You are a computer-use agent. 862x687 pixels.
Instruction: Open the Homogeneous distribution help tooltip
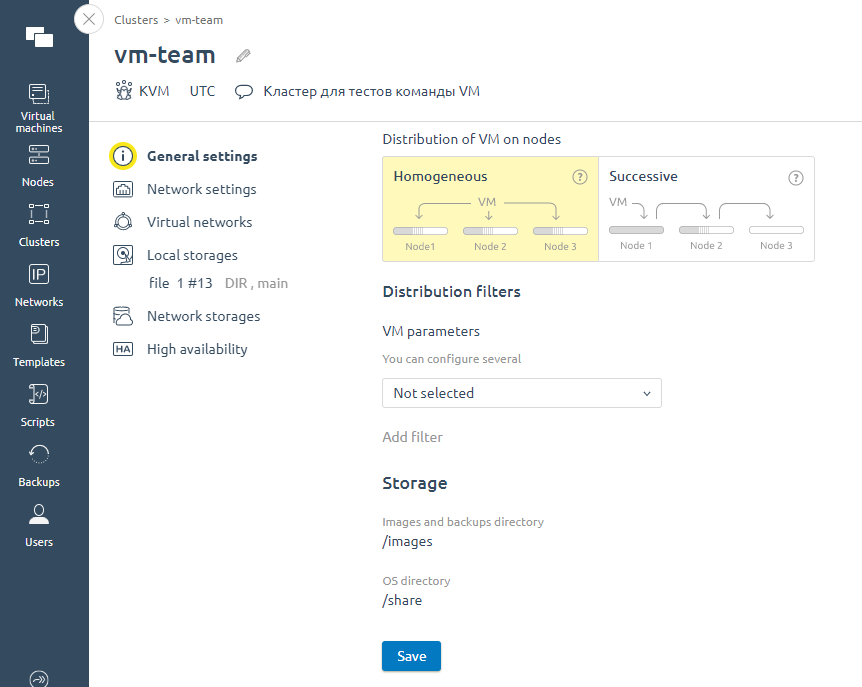(x=580, y=177)
